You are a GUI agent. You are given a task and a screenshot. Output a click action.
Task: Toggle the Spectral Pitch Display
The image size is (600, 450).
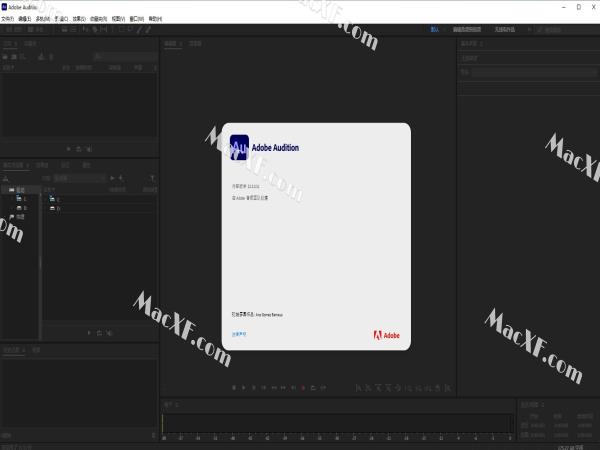pos(73,29)
